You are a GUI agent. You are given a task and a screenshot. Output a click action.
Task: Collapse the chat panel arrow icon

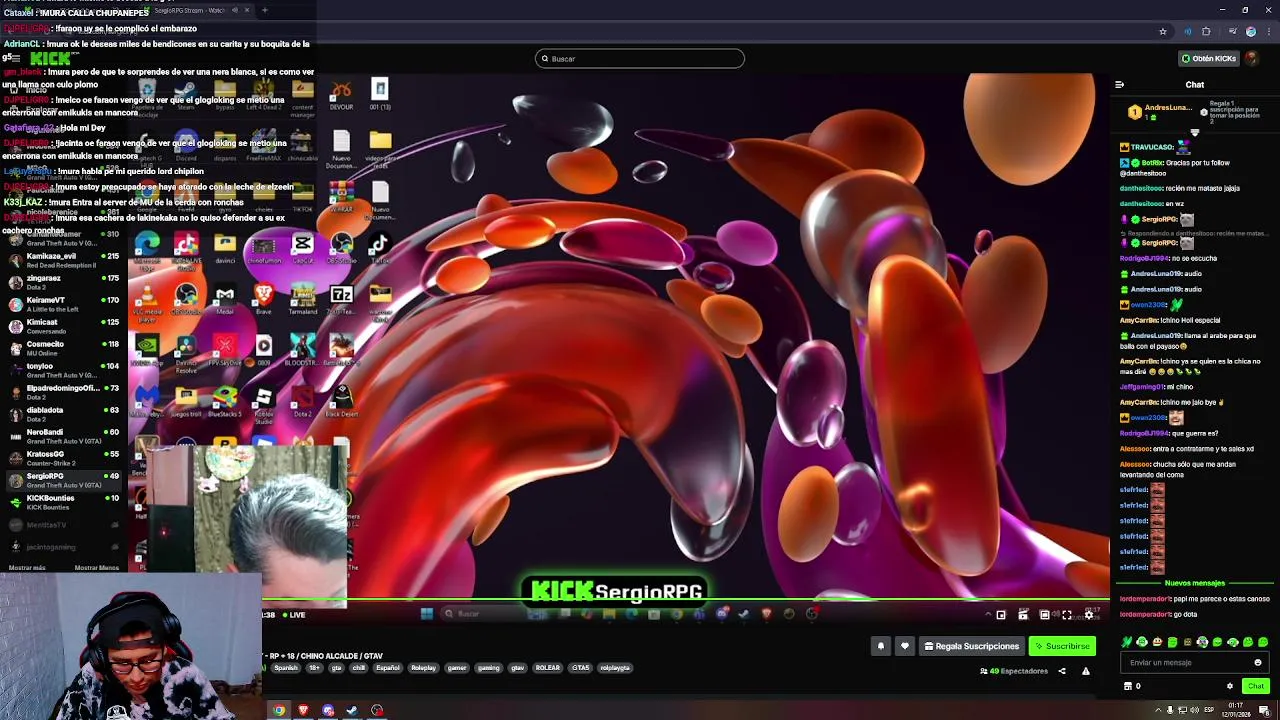(1119, 85)
